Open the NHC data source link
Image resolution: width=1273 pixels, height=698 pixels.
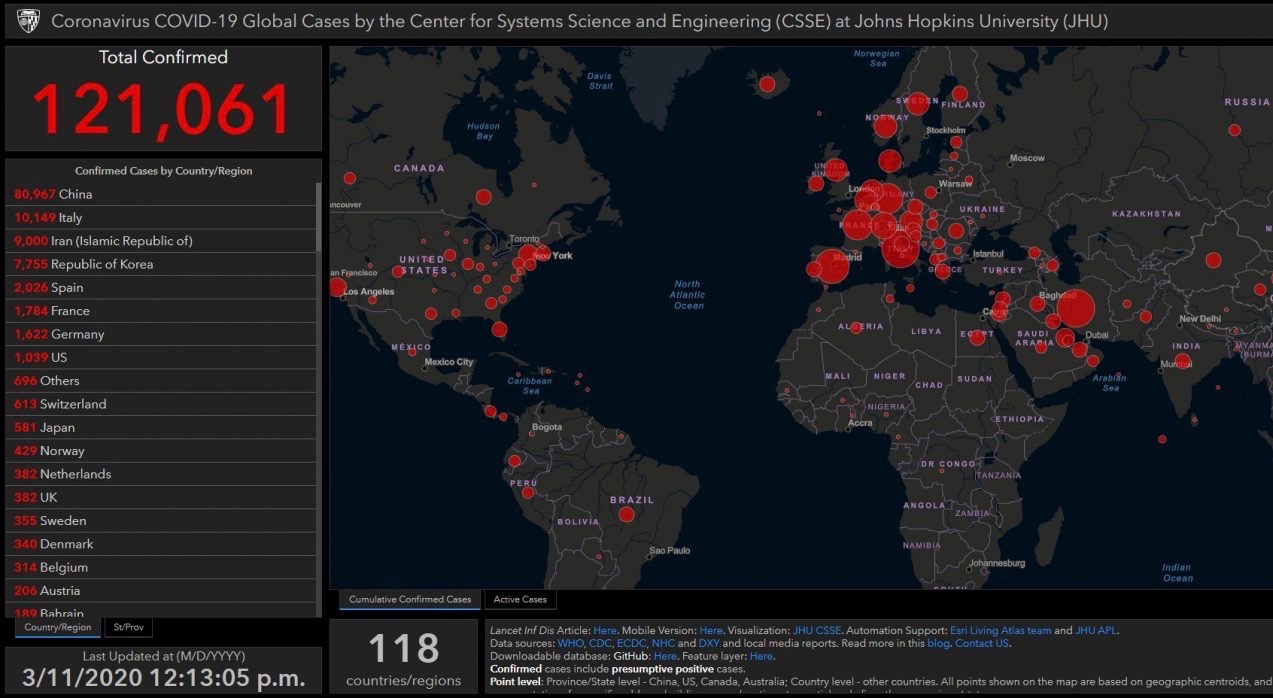point(663,643)
